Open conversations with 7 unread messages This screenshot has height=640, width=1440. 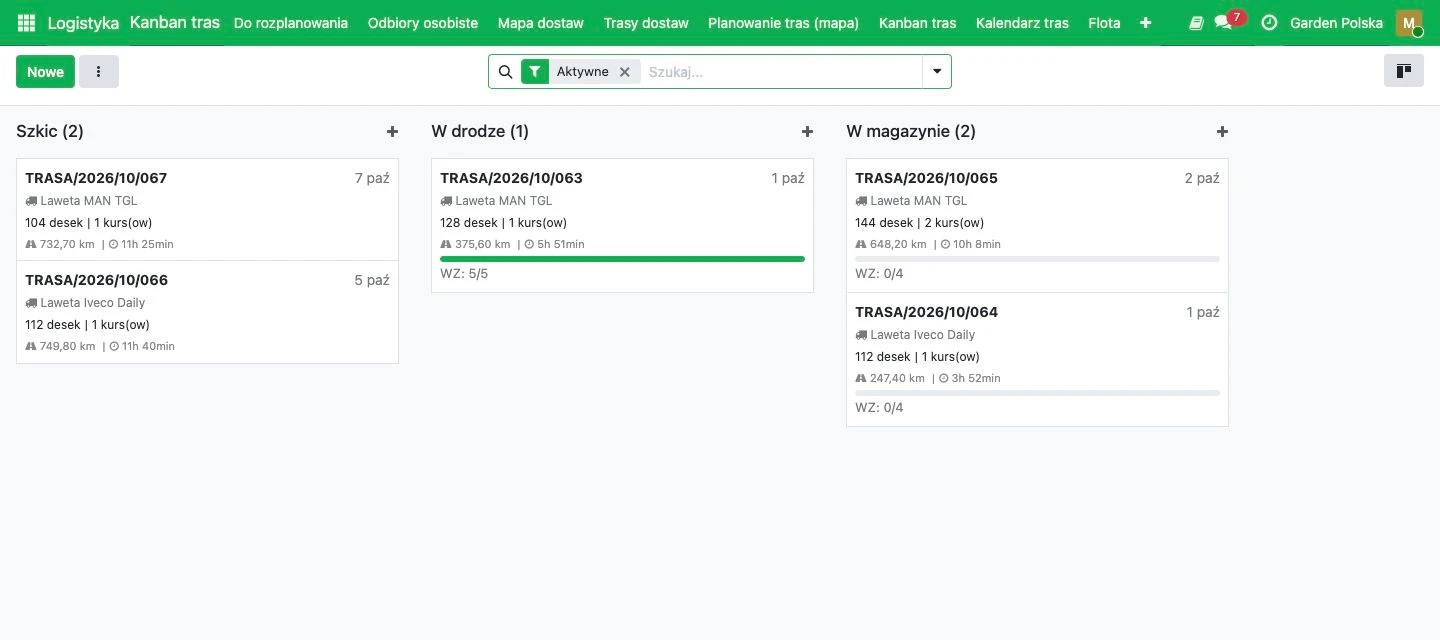[x=1229, y=21]
